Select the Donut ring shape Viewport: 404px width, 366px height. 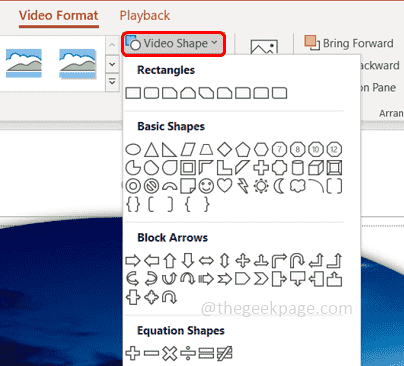pos(133,186)
